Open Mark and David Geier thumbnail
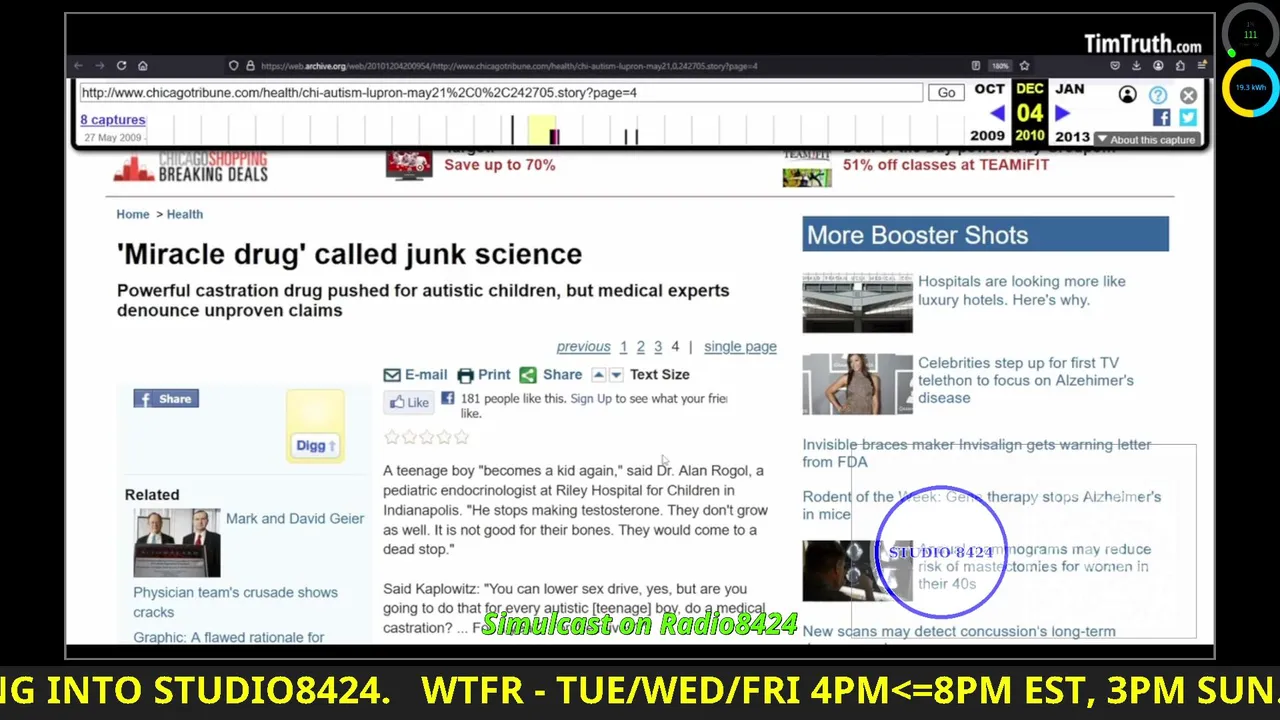The height and width of the screenshot is (720, 1280). (x=177, y=543)
